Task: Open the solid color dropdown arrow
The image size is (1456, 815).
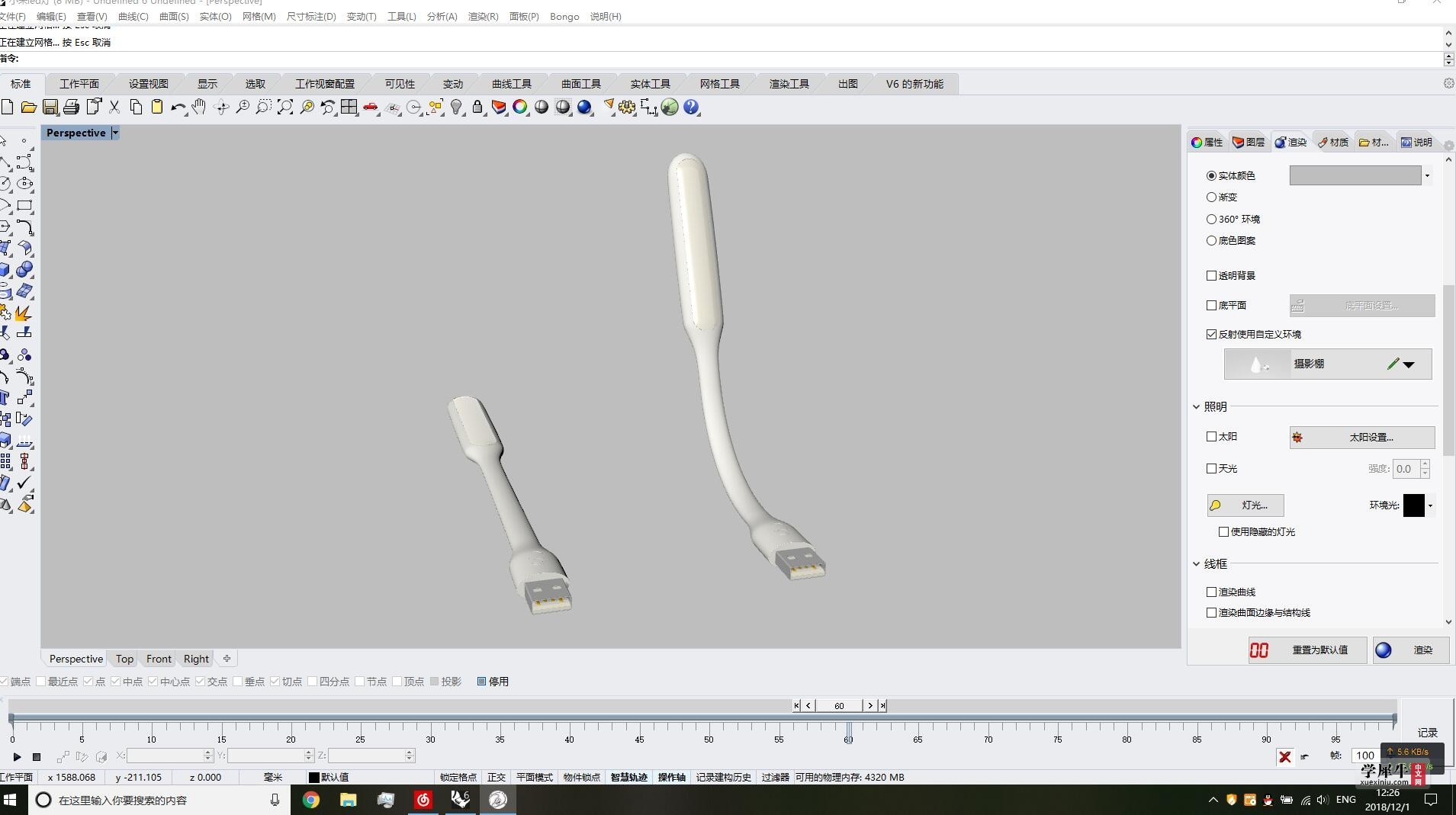Action: 1427,176
